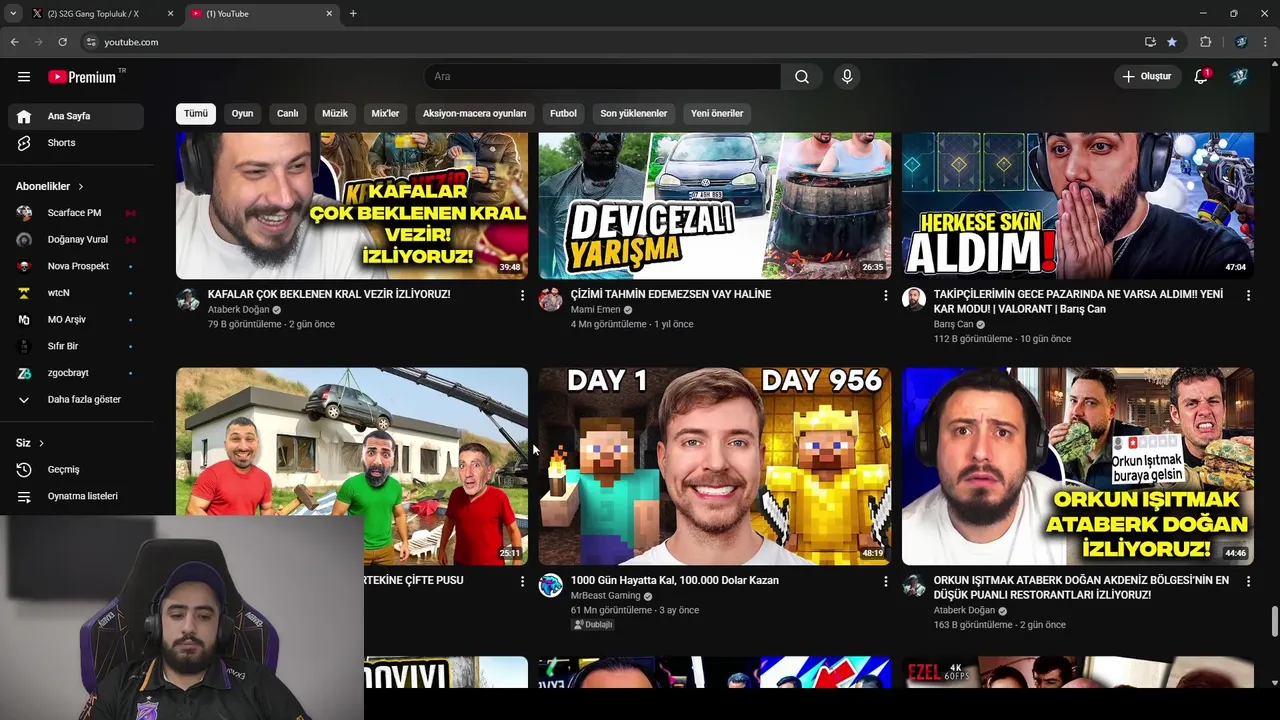Open the ORKUN IŞITMAK ATABERK DOĞAN thumbnail
Screen dimensions: 1280x720
(x=1078, y=466)
